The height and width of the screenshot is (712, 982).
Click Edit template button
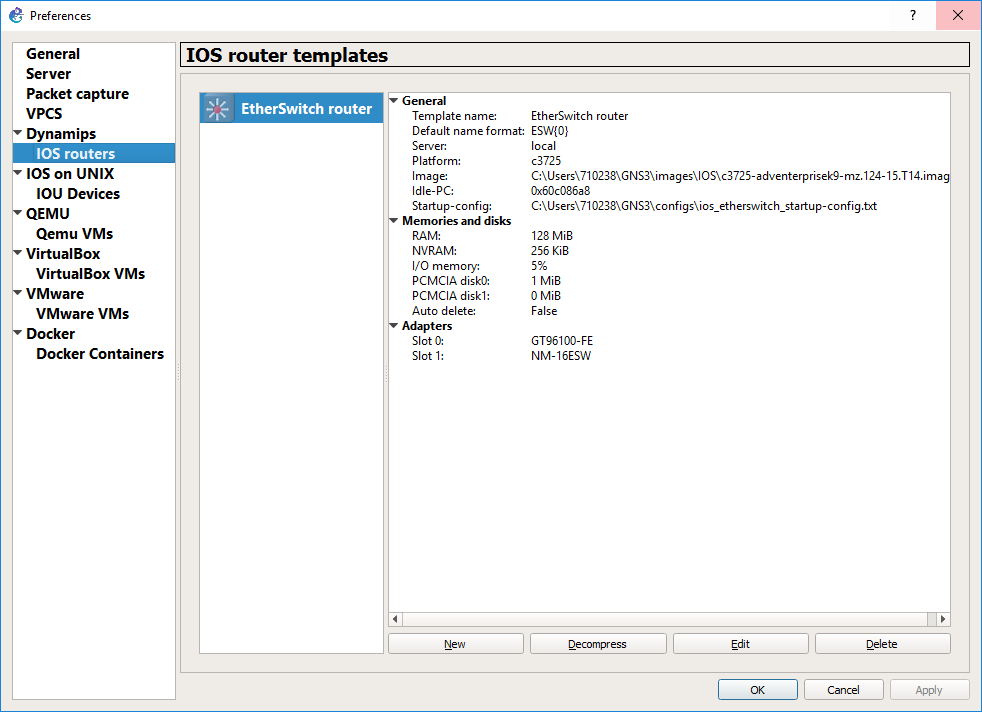(740, 644)
